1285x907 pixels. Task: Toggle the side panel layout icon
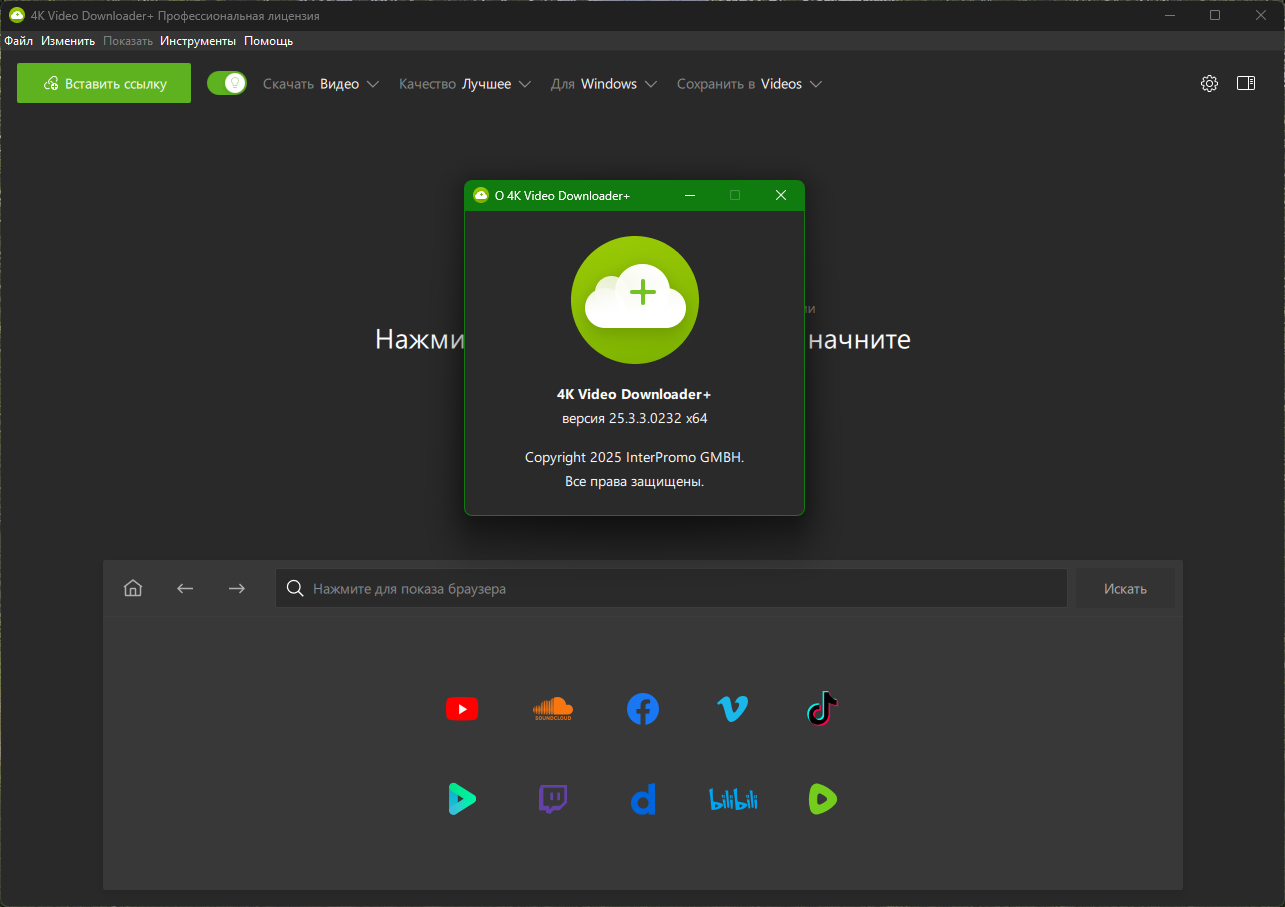1246,84
